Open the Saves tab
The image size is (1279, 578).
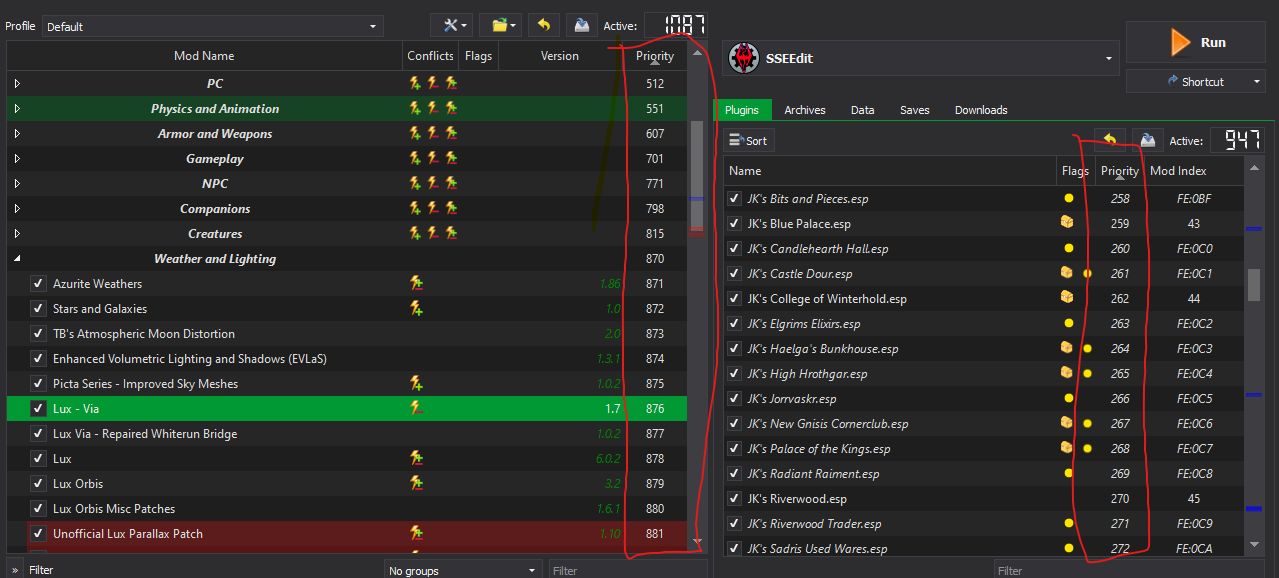tap(914, 110)
